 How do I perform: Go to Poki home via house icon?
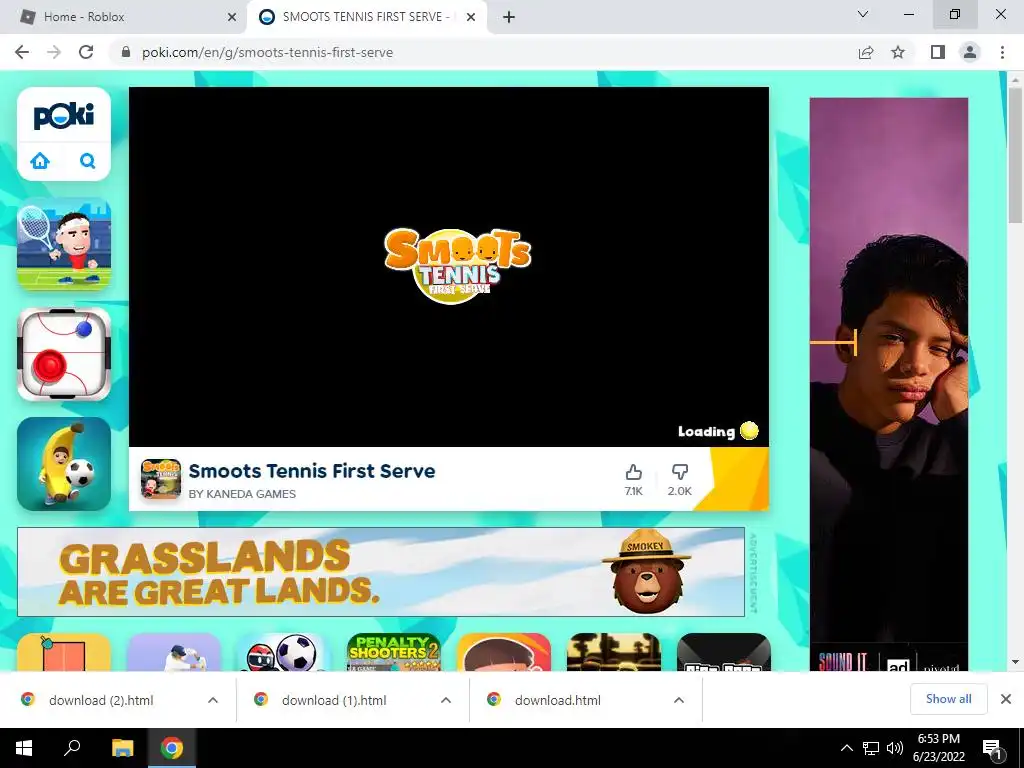[40, 161]
